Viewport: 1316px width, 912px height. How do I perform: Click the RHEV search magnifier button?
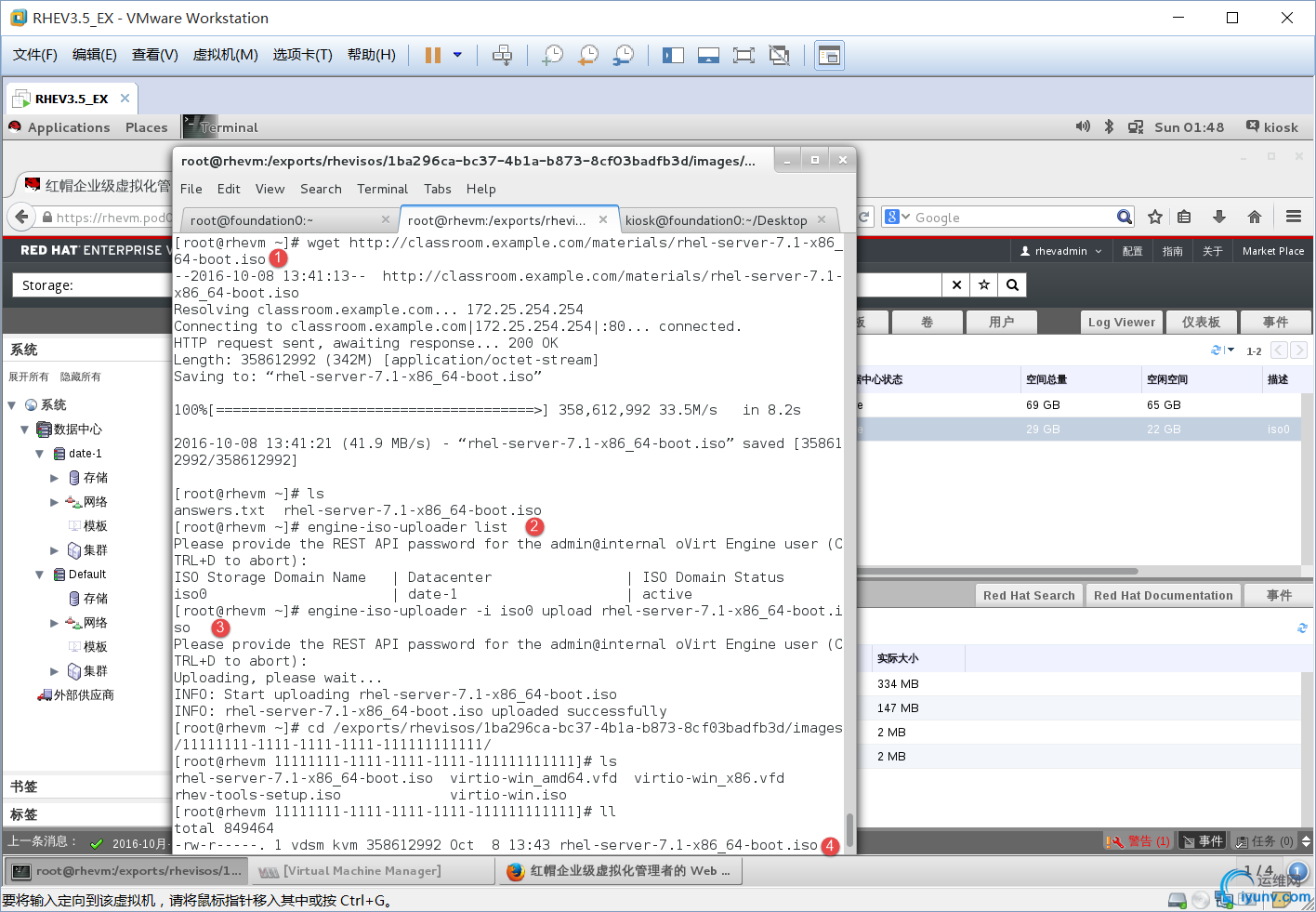tap(1013, 285)
